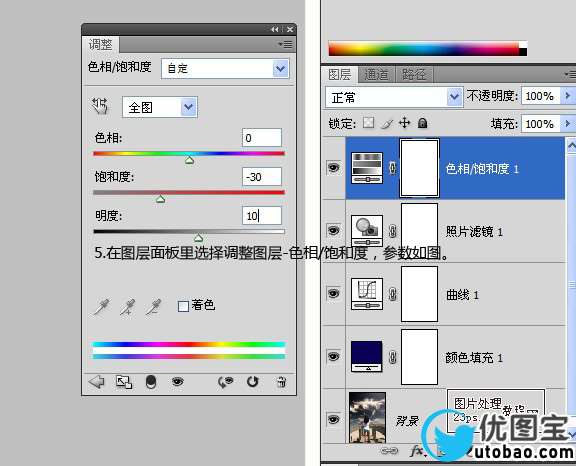Hide the 曲线 1 layer
The width and height of the screenshot is (576, 466).
click(x=333, y=293)
